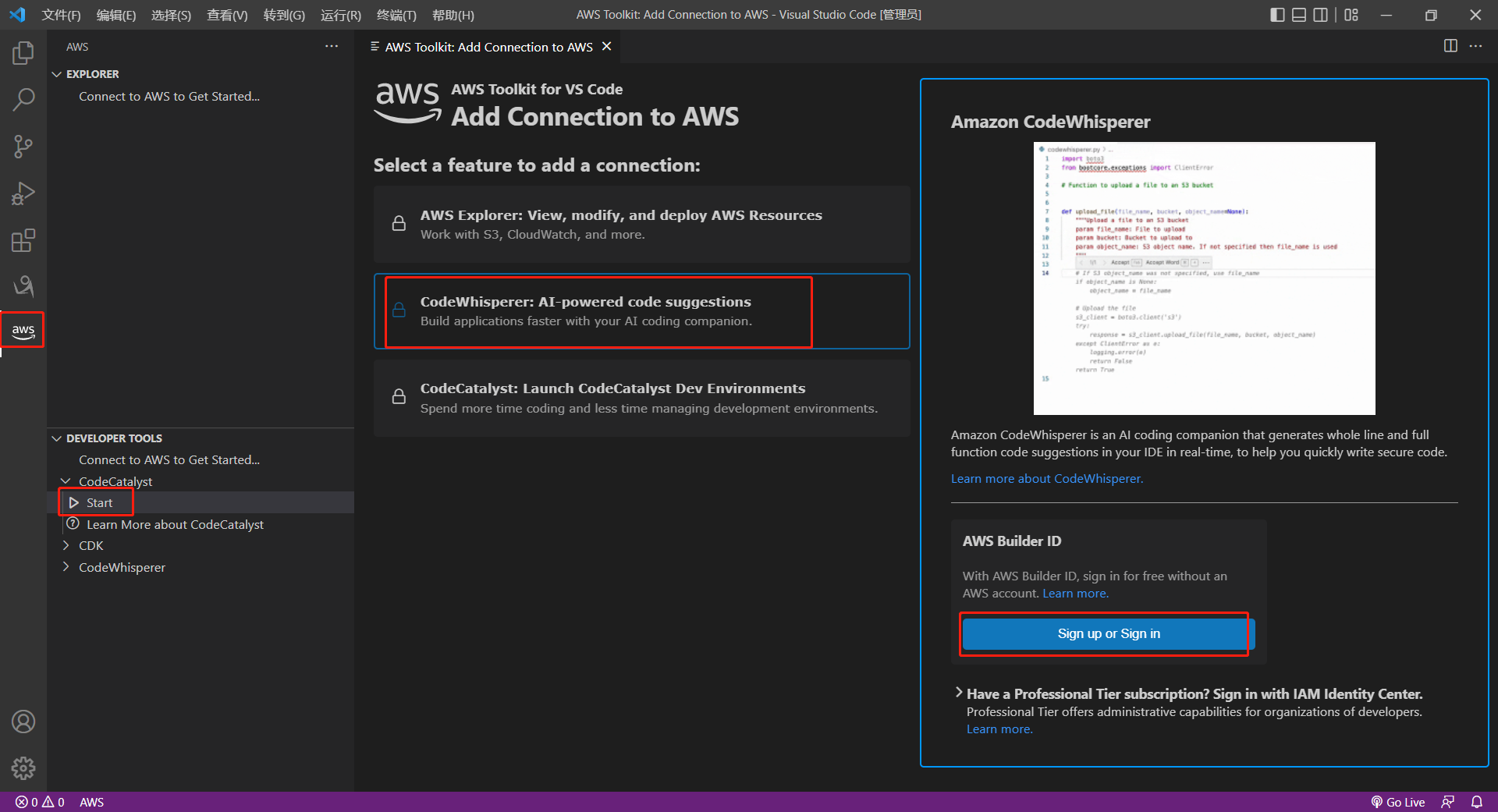
Task: Open Learn more about CodeWhisperer link
Action: (1046, 478)
